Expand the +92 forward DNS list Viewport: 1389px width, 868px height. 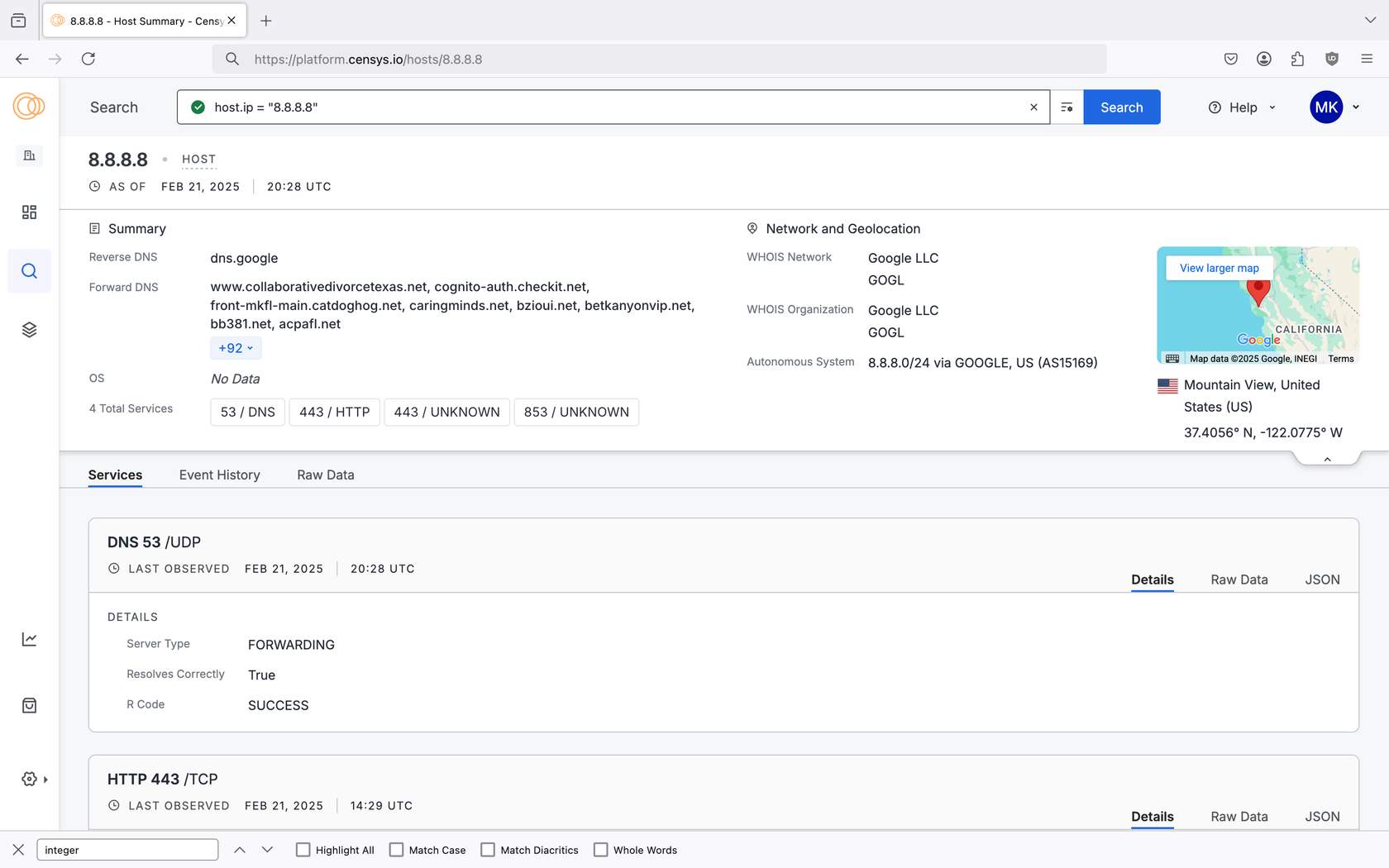click(x=236, y=348)
